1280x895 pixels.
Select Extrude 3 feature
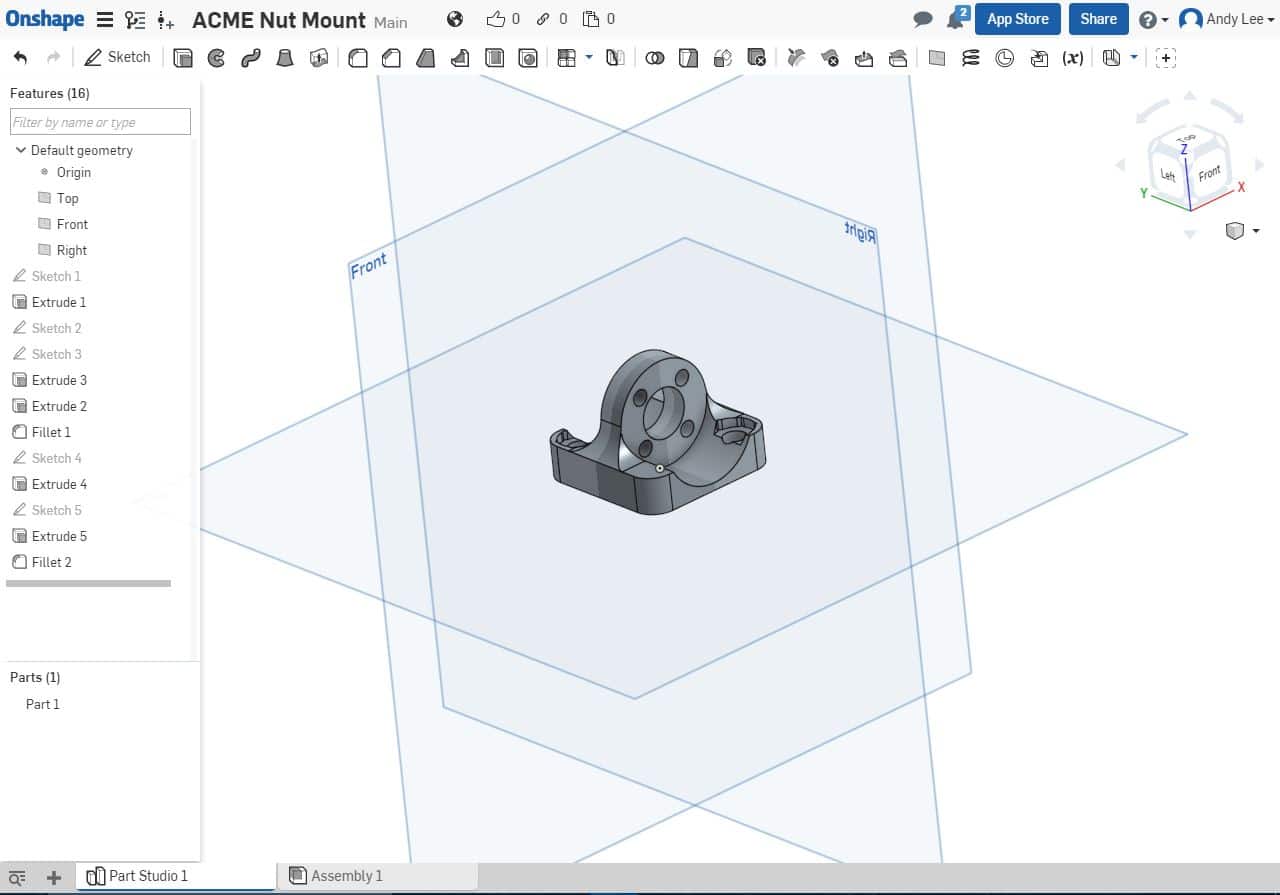pyautogui.click(x=59, y=380)
